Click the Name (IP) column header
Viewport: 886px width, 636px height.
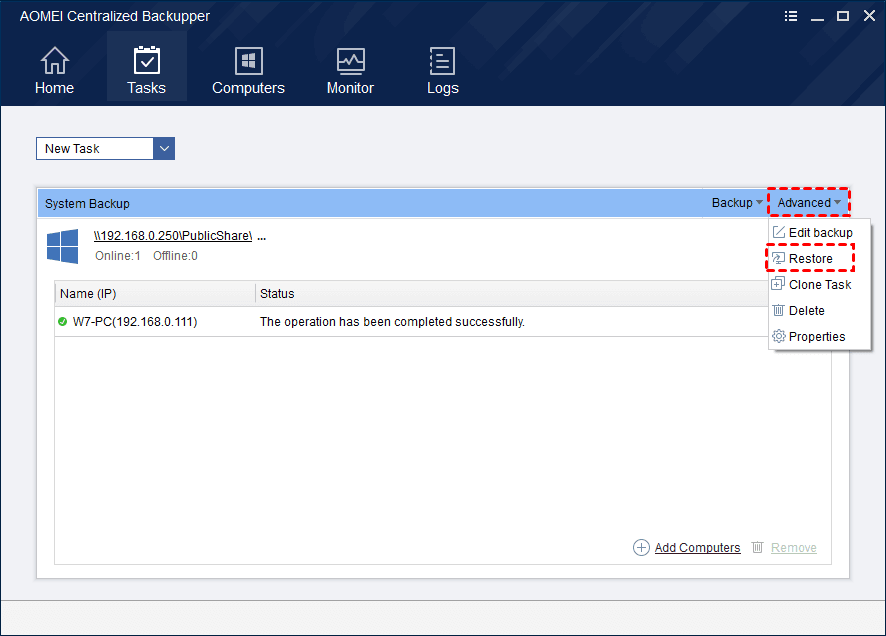[x=155, y=294]
